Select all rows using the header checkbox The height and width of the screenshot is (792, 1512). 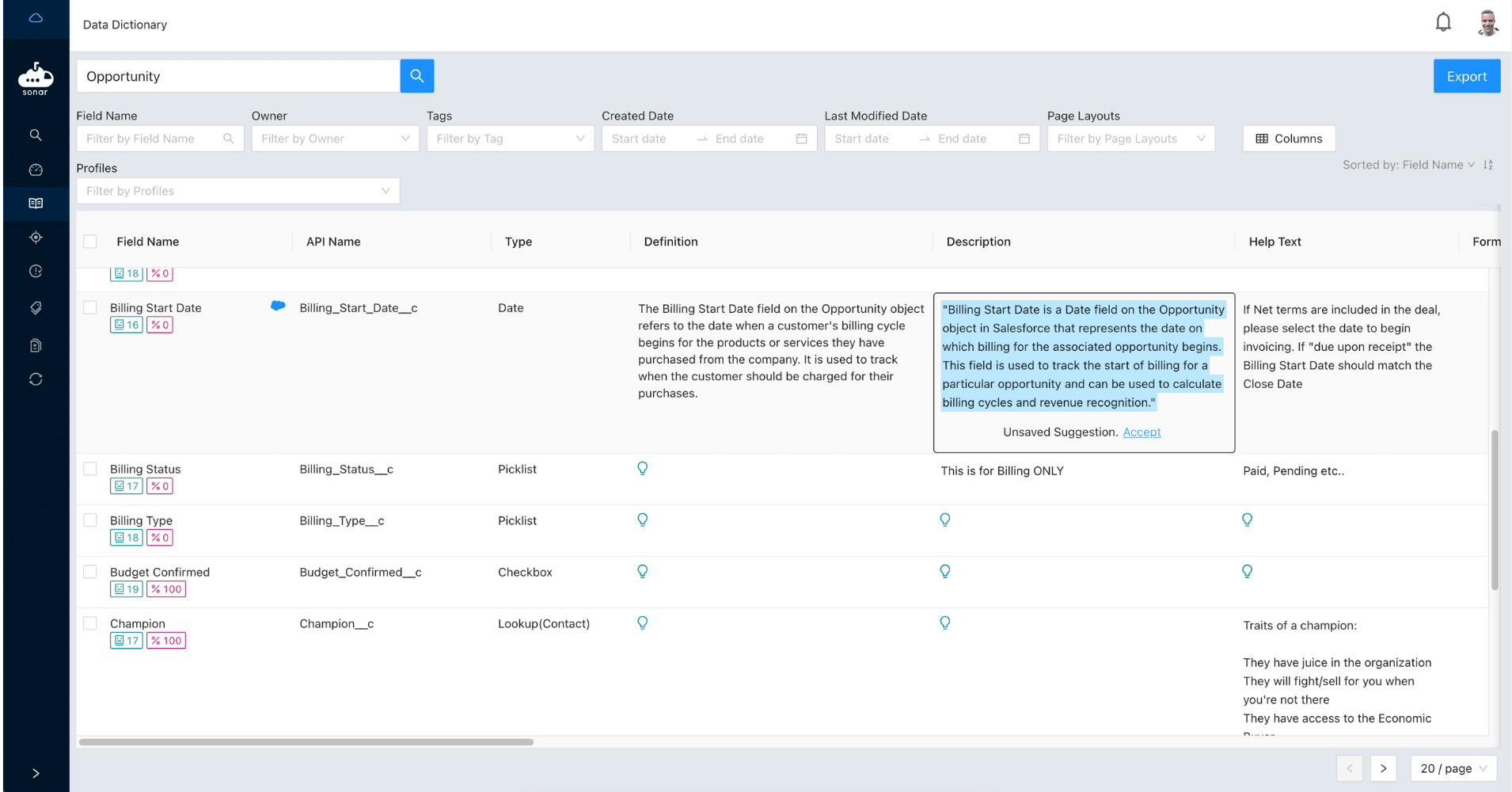(x=89, y=241)
